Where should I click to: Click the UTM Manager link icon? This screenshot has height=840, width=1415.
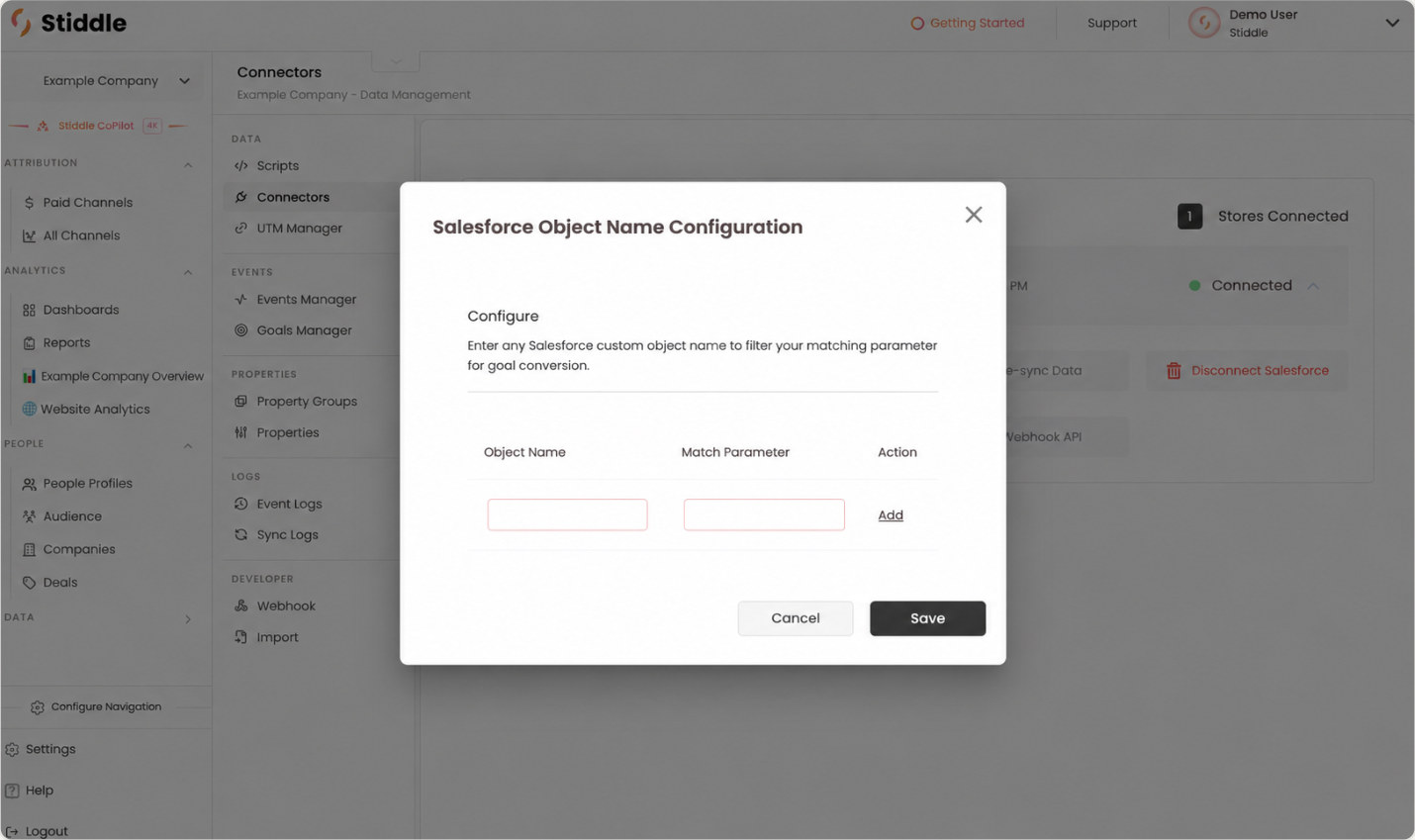pos(240,228)
